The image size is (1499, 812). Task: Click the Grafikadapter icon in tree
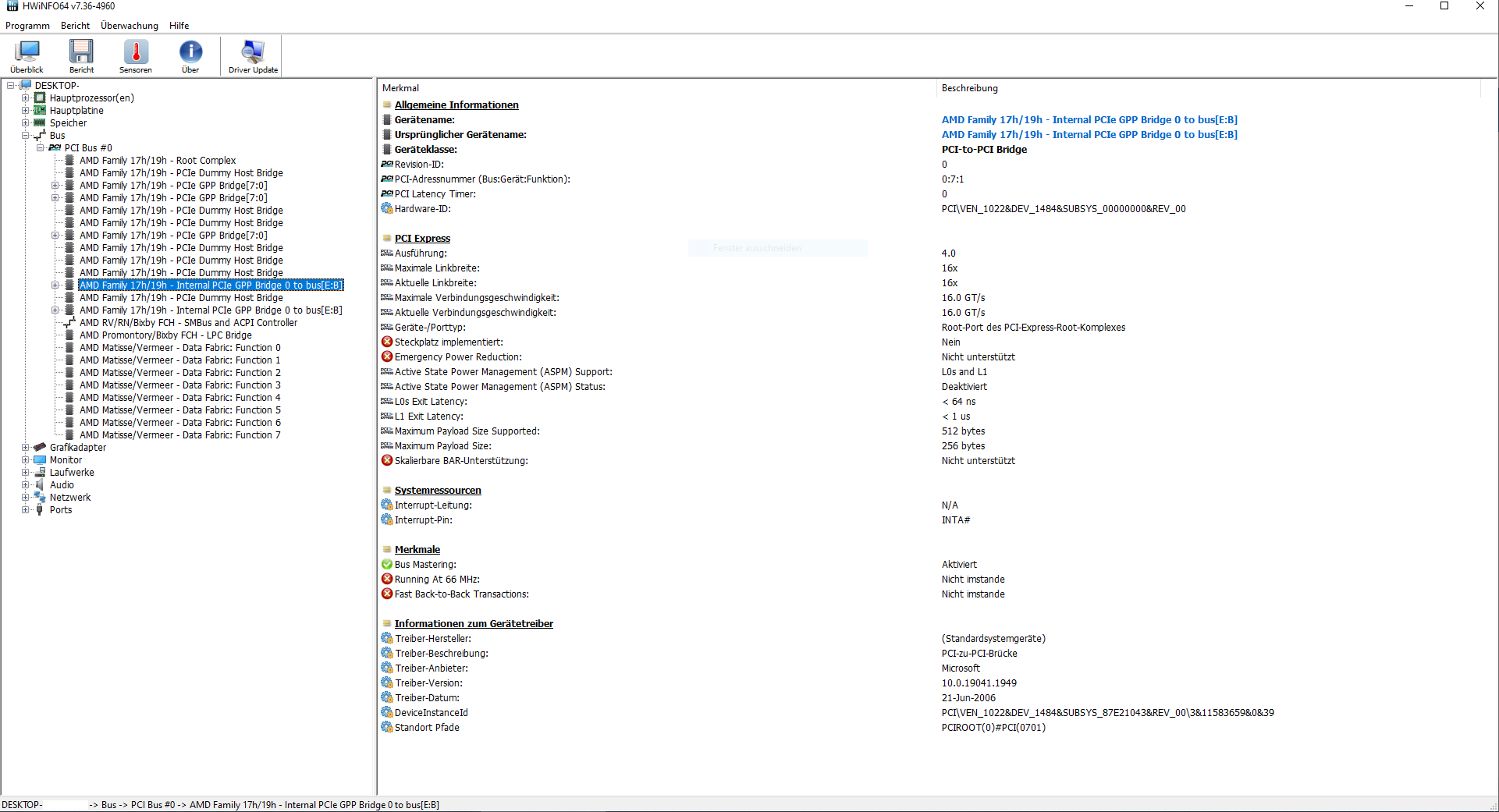click(40, 448)
